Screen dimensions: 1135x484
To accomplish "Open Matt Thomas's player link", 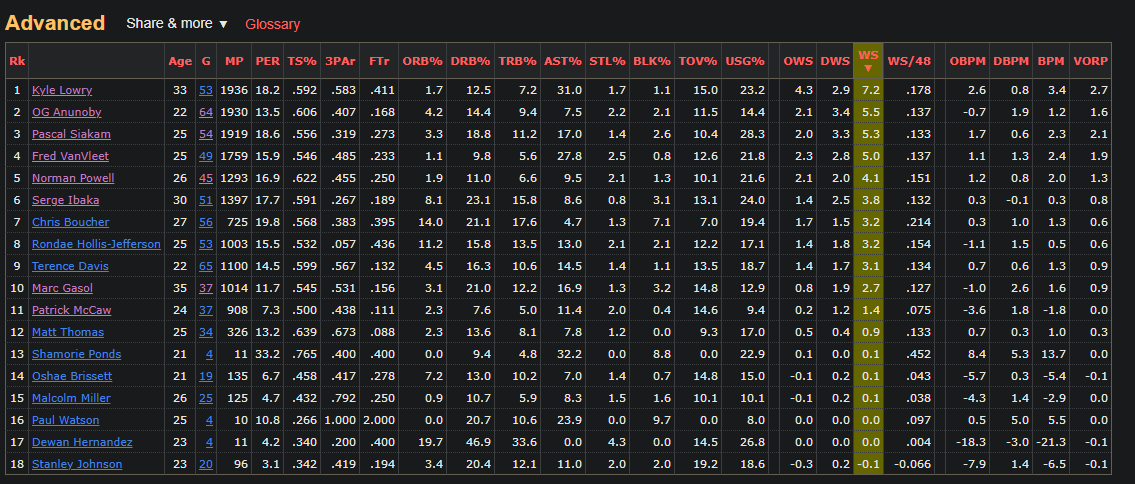I will click(x=68, y=332).
